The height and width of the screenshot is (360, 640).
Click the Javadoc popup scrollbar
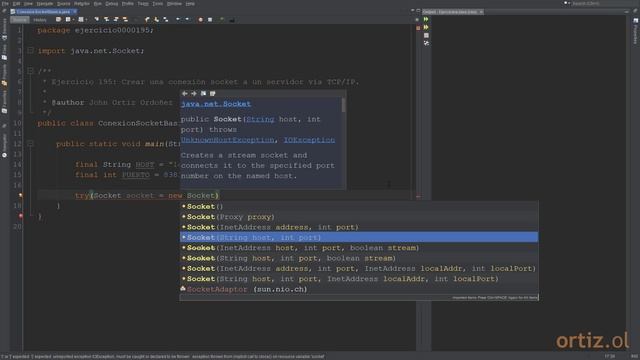[x=344, y=105]
